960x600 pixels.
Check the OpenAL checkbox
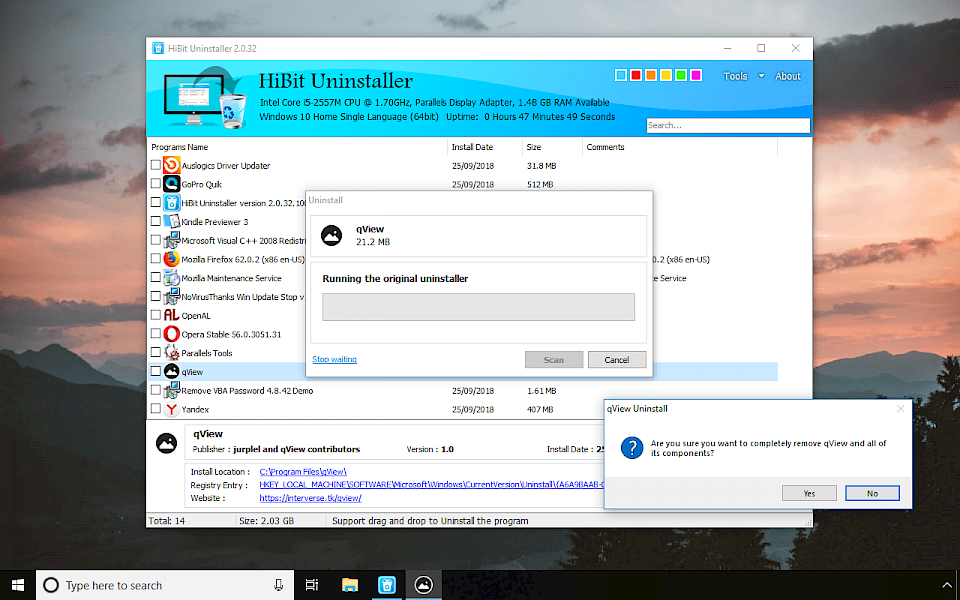pos(156,315)
